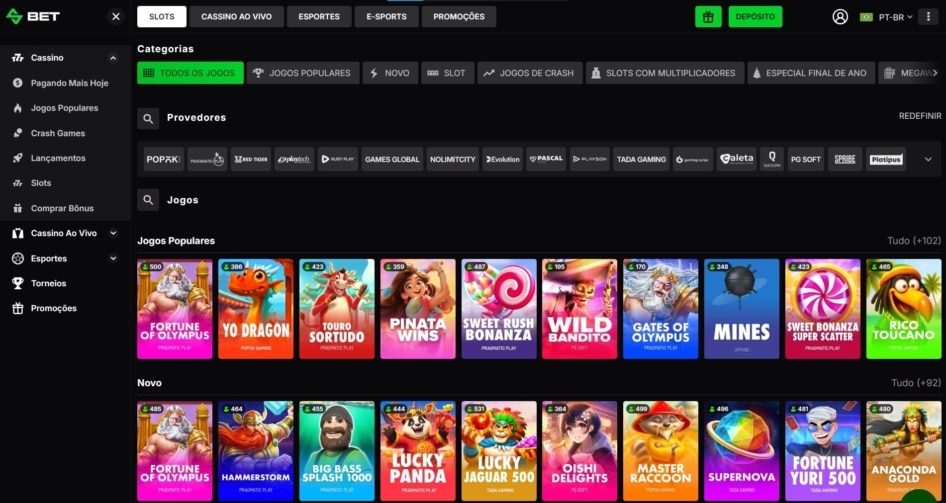The height and width of the screenshot is (503, 946).
Task: Select the Jogos Populares category filter
Action: [x=303, y=73]
